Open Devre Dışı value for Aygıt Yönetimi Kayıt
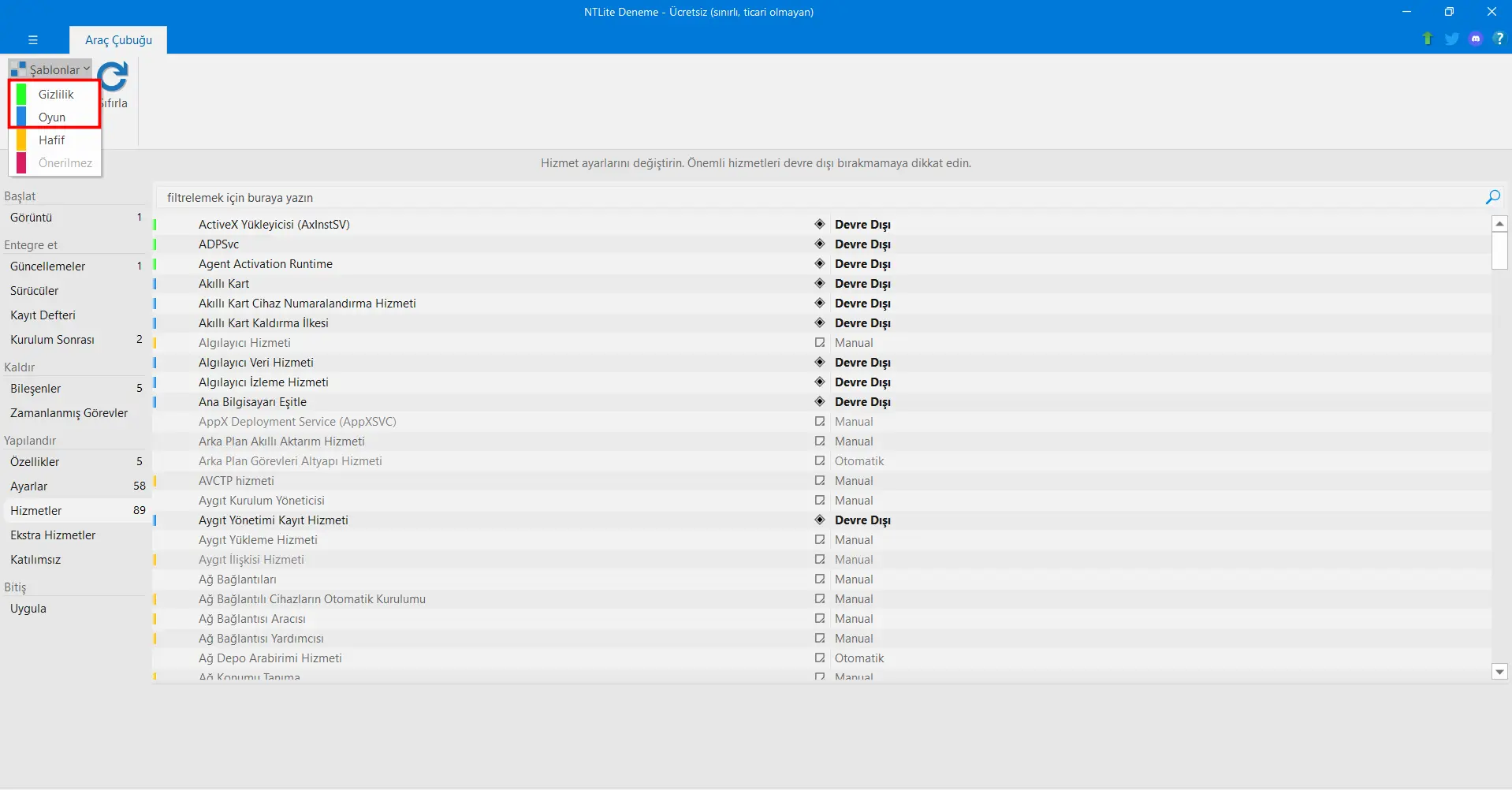Viewport: 1512px width, 790px height. (x=862, y=520)
